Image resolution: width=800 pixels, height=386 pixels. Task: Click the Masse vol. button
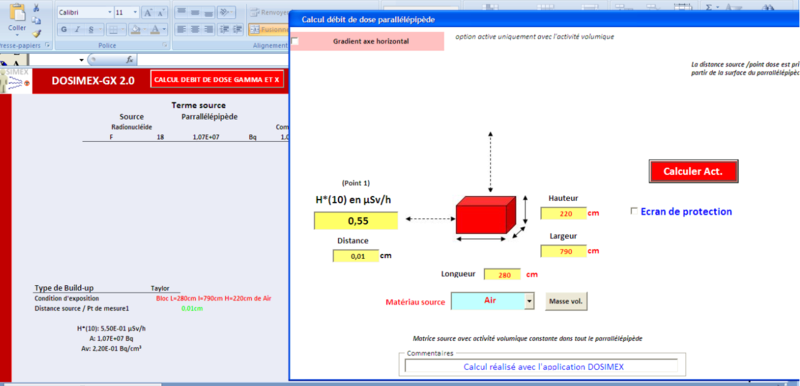[x=566, y=301]
